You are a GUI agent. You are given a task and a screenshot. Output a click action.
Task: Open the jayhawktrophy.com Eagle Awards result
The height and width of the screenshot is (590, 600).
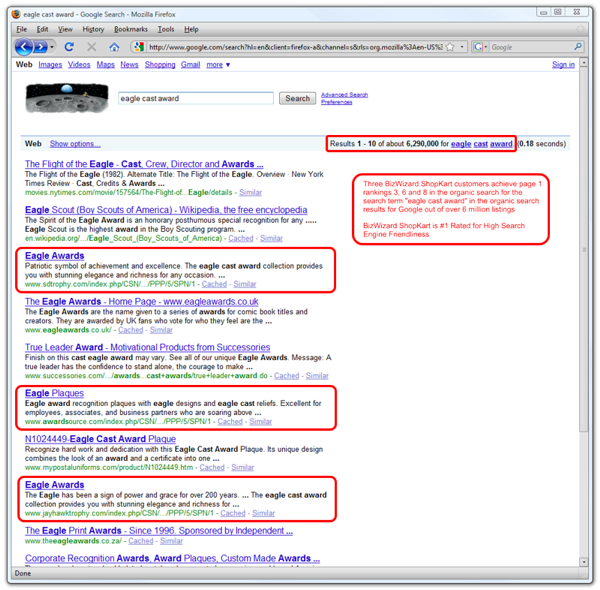click(x=55, y=485)
